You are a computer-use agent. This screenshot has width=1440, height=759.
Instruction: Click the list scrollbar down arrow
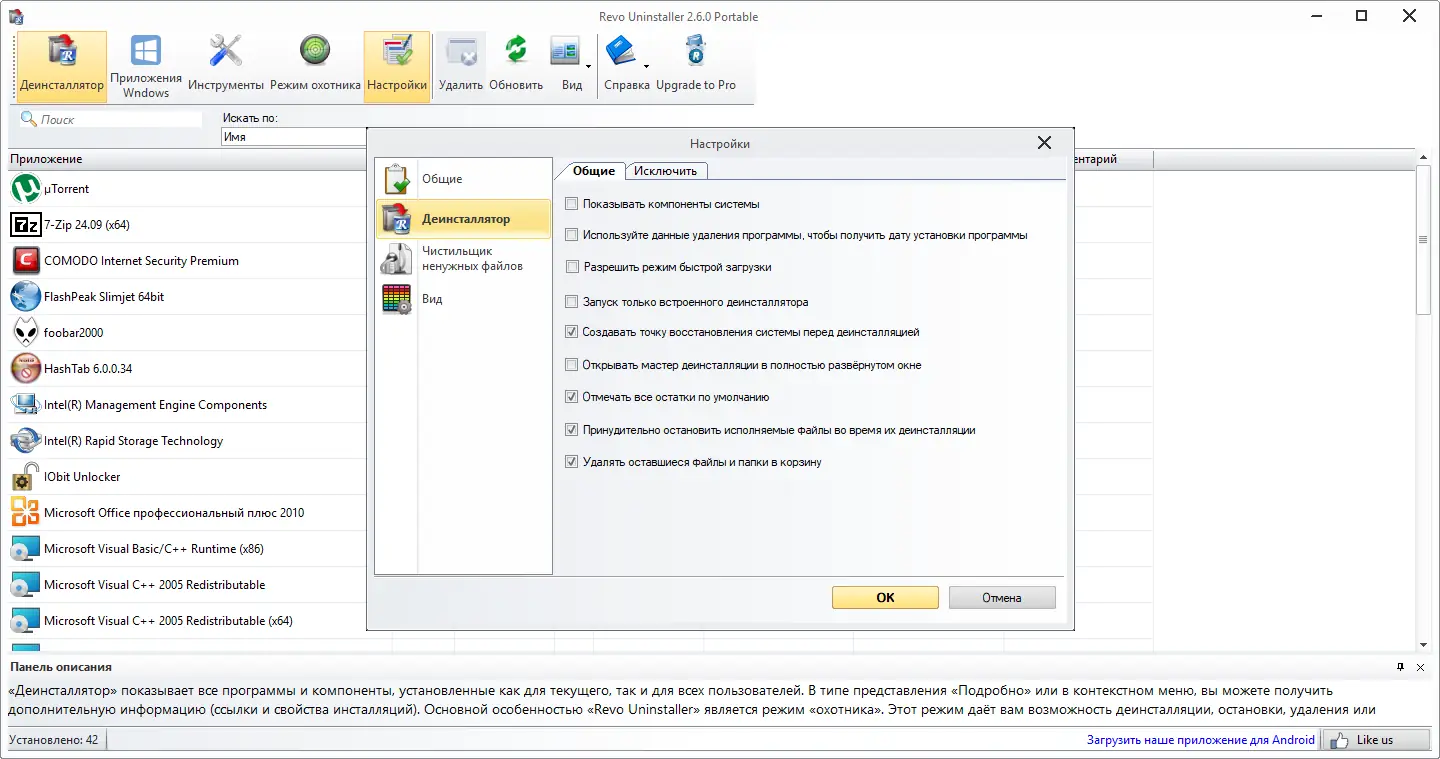(x=1423, y=646)
